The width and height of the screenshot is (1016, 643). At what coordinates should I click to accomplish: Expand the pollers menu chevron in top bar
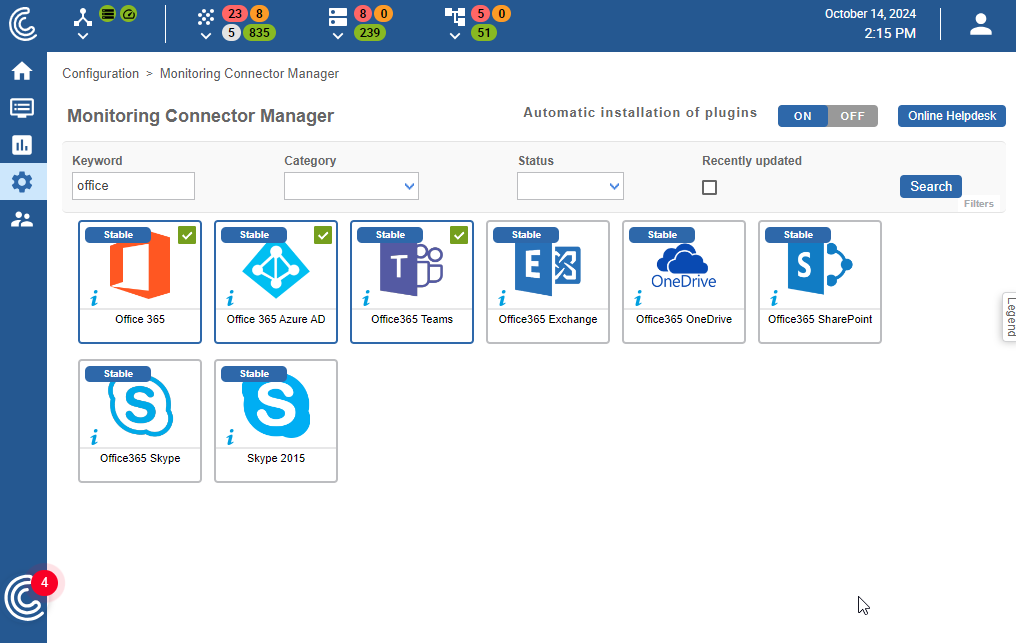pos(83,36)
